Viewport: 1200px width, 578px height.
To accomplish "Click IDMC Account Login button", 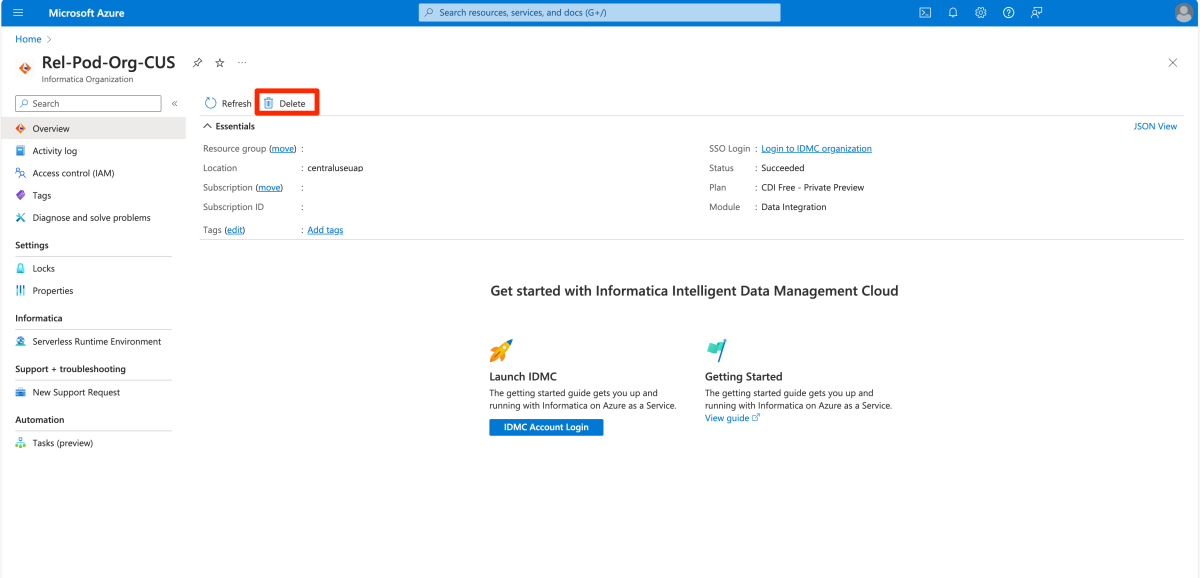I will coord(546,427).
